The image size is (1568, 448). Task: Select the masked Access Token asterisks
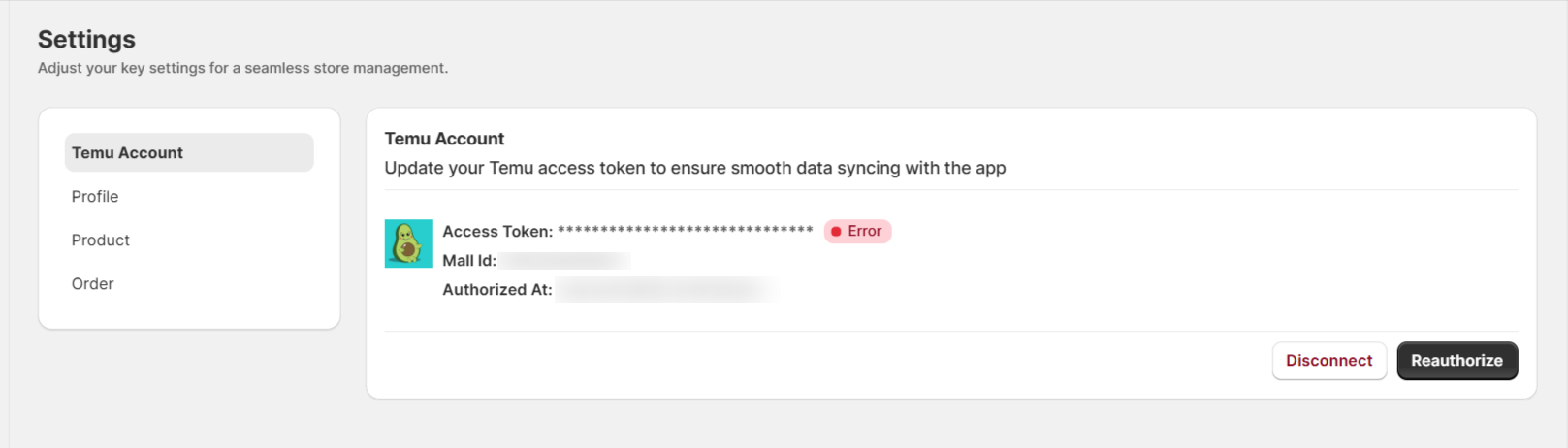tap(685, 231)
